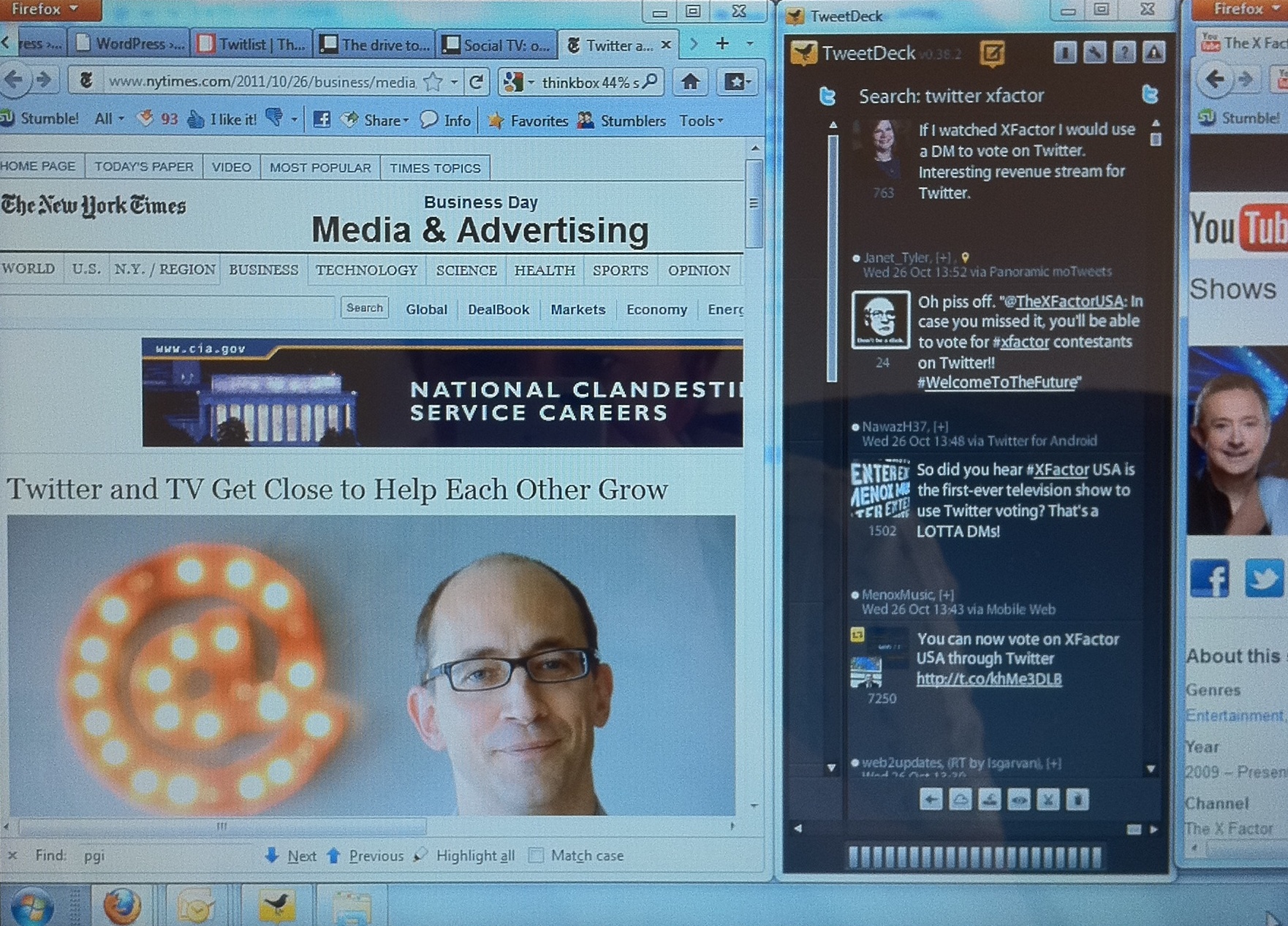Switch to the WordPress tab
1288x926 pixels.
pos(129,44)
